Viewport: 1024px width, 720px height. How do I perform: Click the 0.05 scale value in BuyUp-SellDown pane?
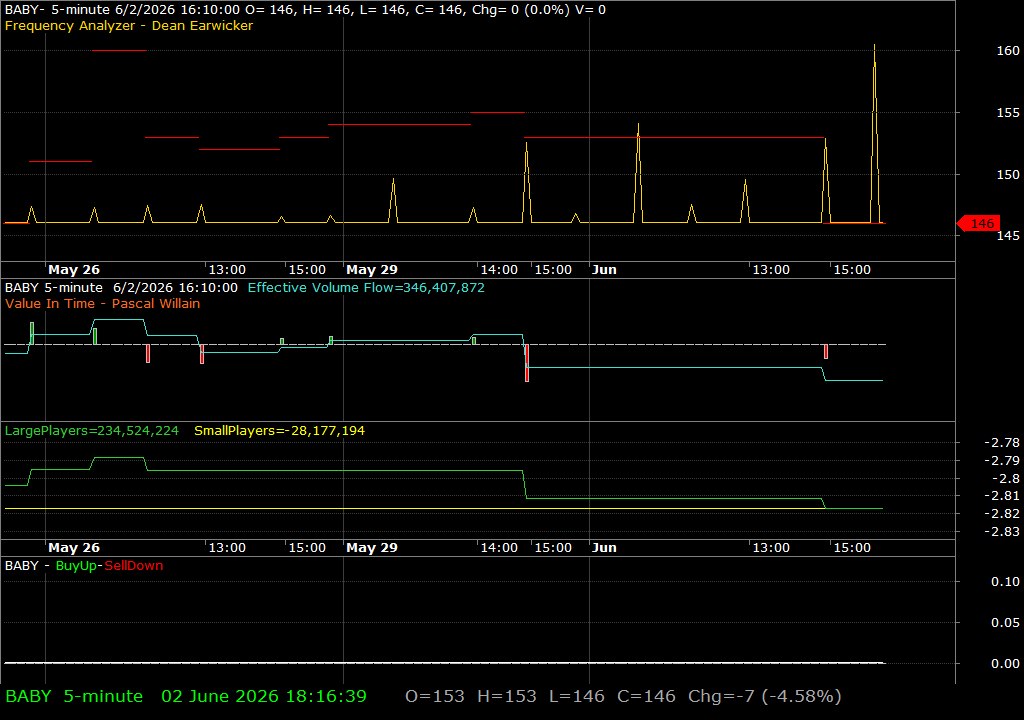(x=1005, y=623)
